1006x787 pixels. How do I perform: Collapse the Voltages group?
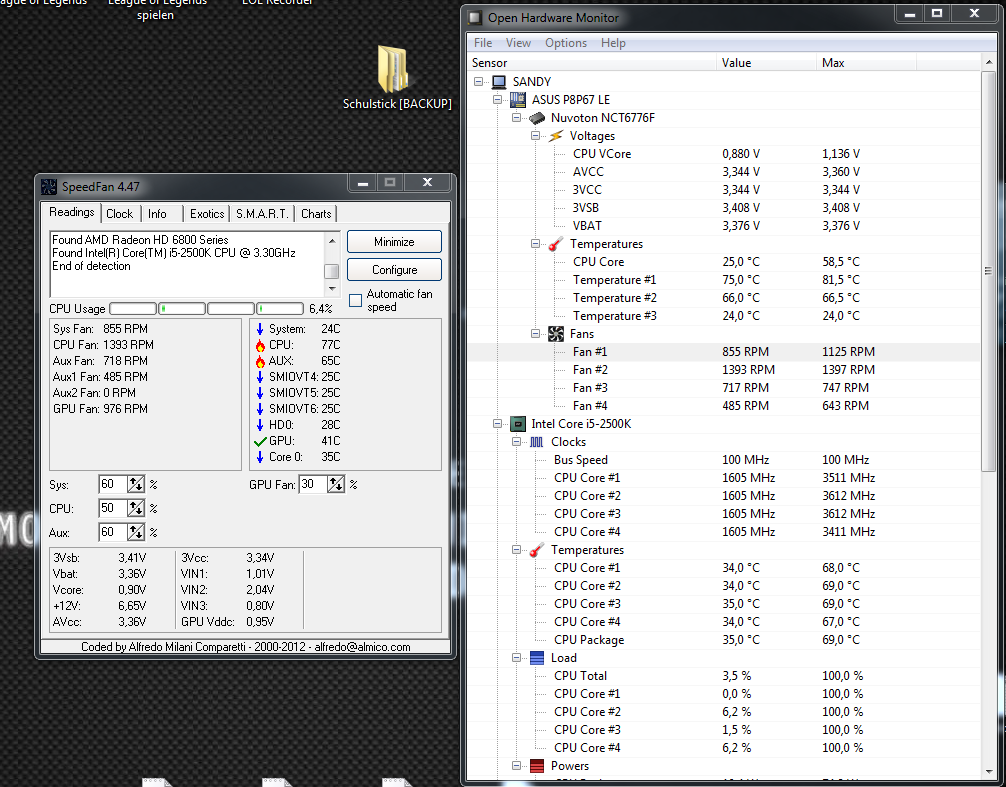[x=535, y=136]
